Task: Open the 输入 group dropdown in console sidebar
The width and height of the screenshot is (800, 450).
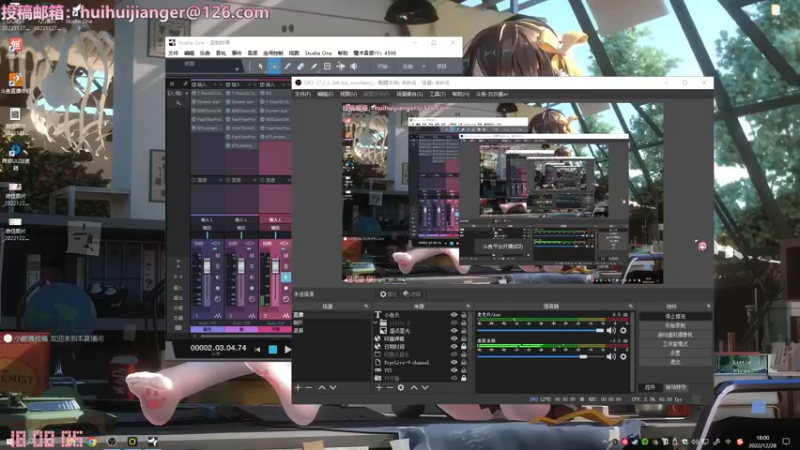Action: (187, 93)
